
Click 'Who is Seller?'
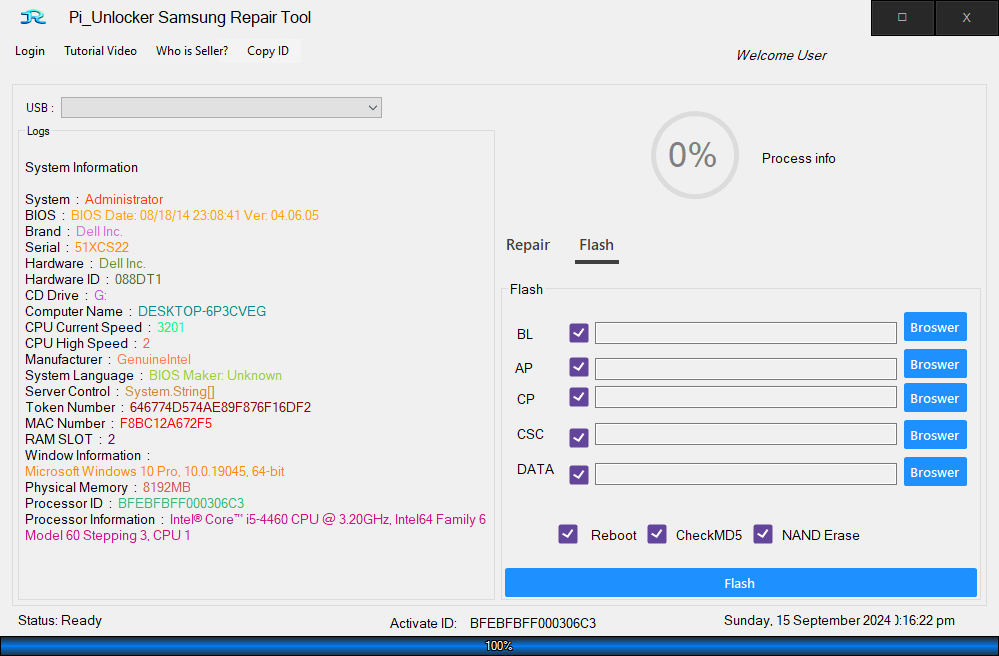[191, 50]
